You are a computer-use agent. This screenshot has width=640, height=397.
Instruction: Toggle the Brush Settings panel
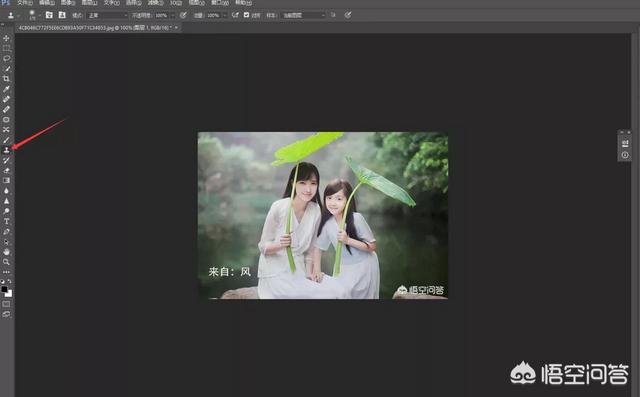click(49, 15)
